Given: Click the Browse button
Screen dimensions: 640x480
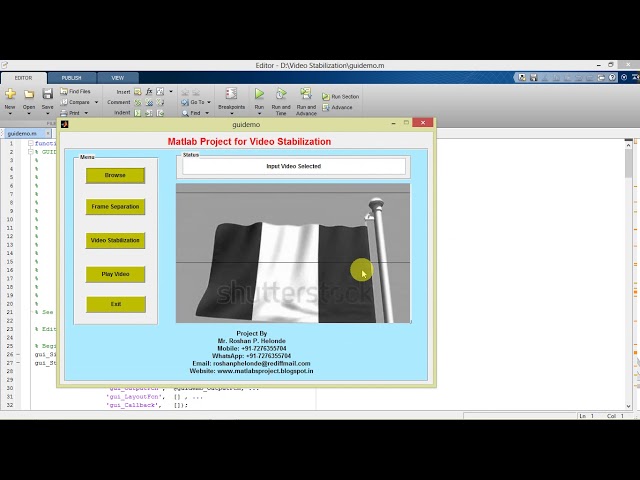Looking at the screenshot, I should (x=115, y=176).
